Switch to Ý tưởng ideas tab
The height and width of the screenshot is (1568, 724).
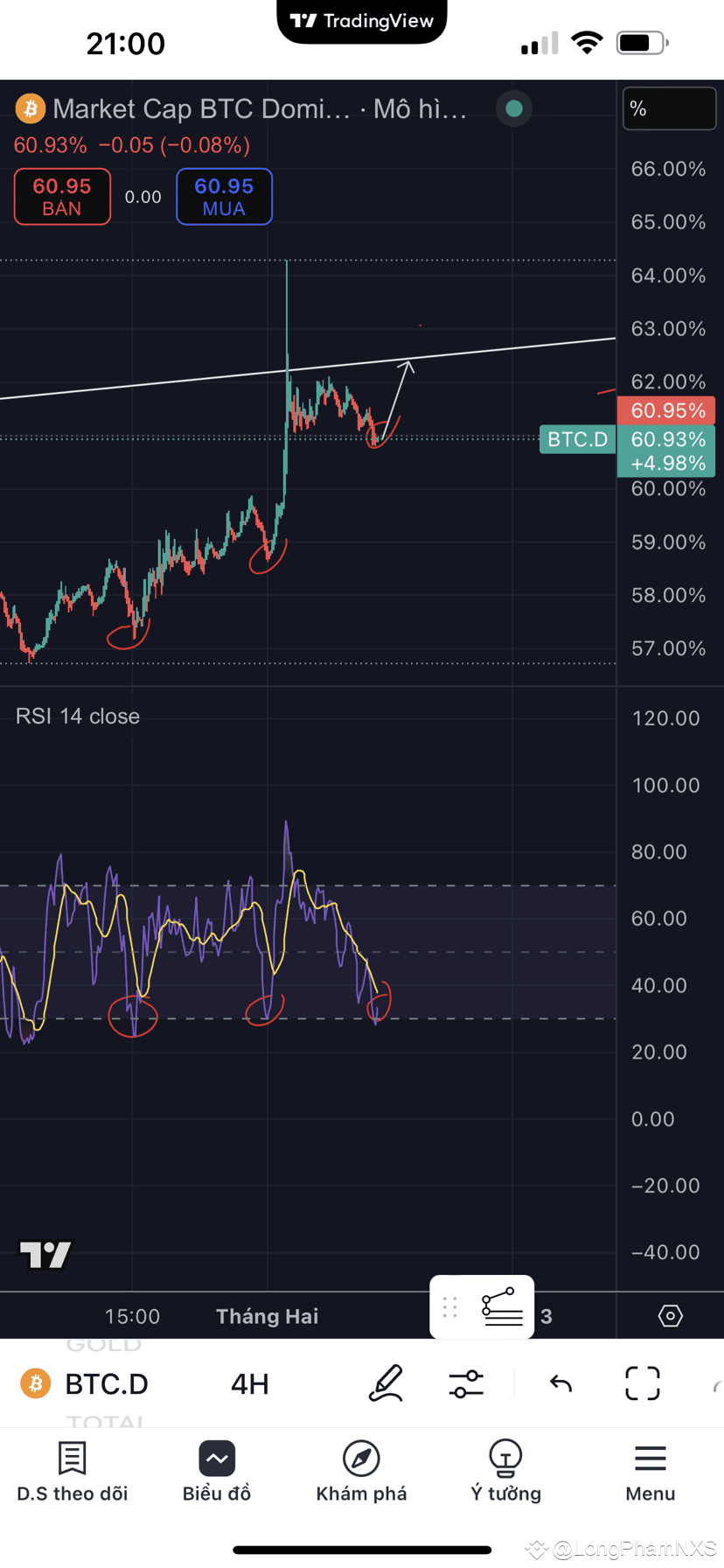point(505,1472)
